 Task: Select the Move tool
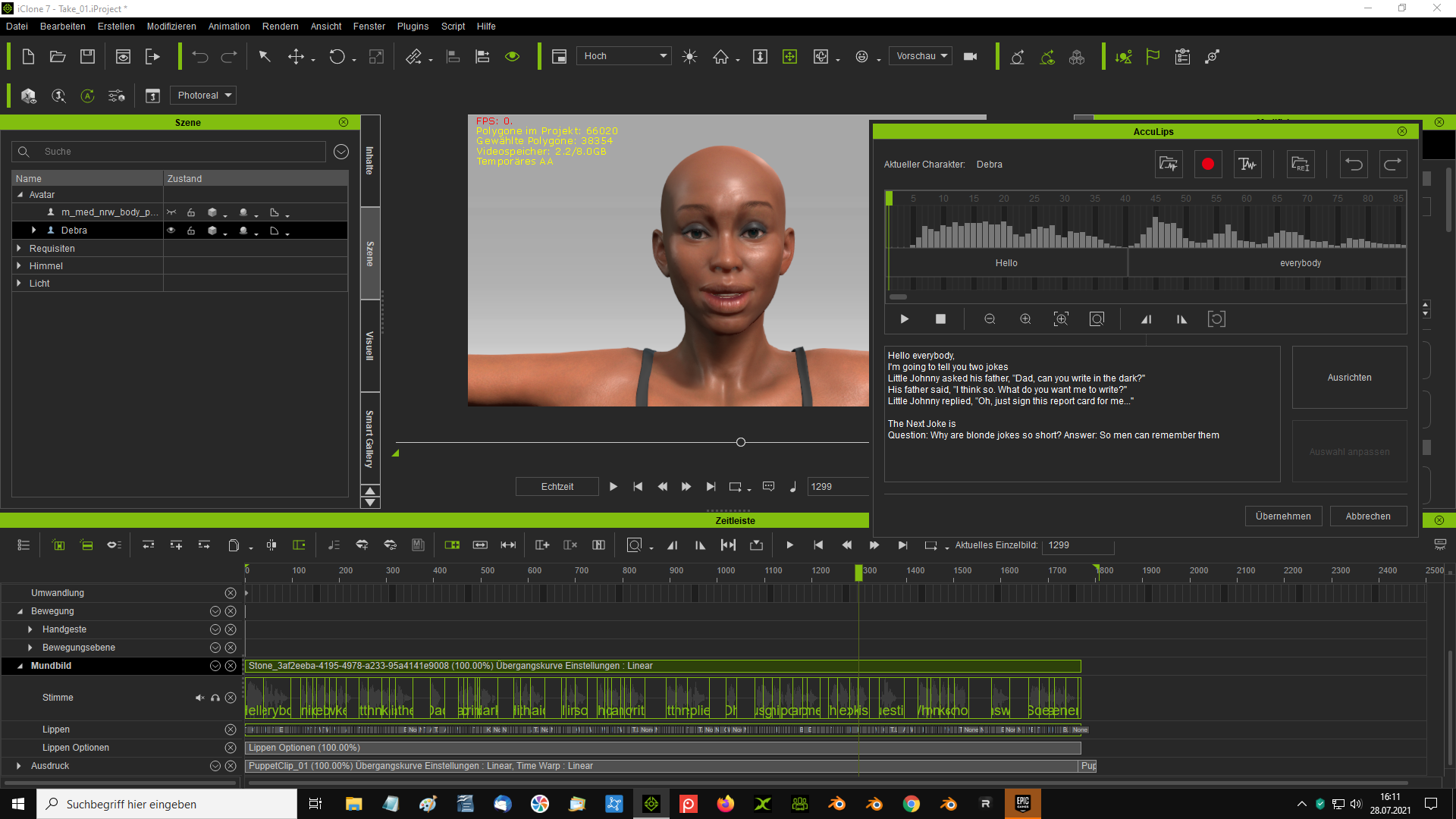(x=296, y=57)
